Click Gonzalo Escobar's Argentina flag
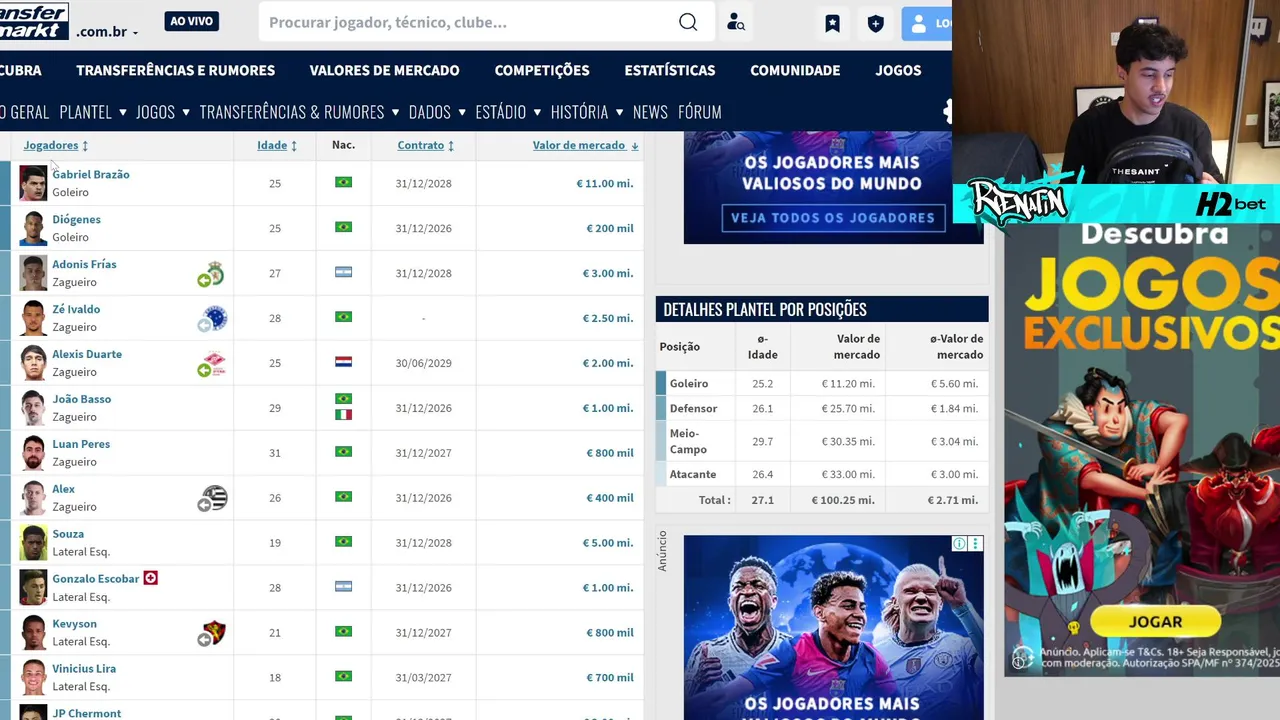 point(343,587)
